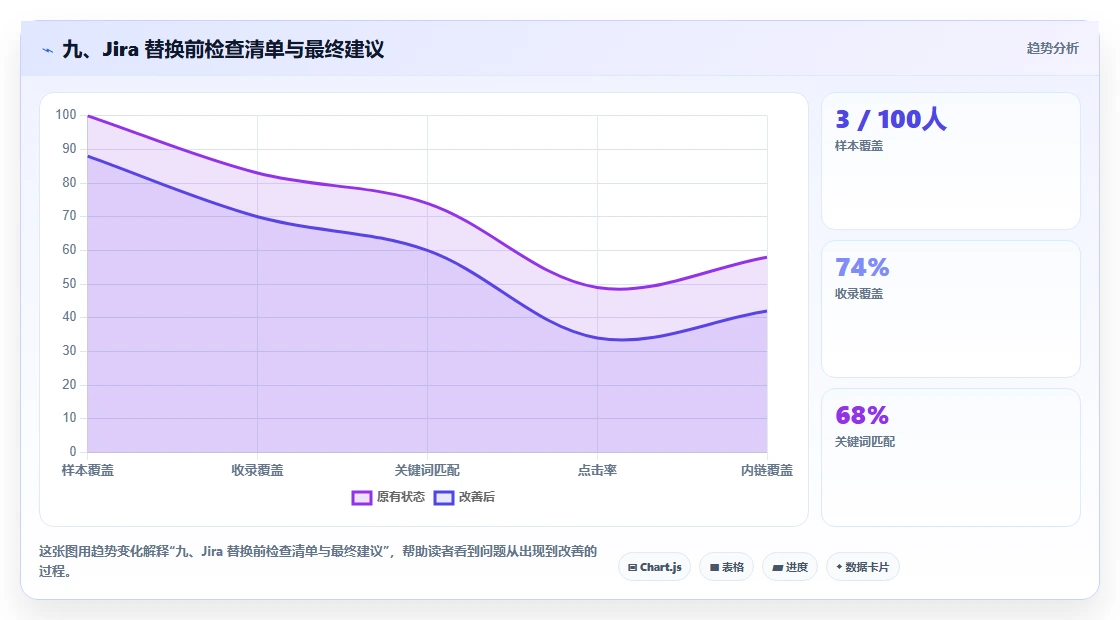
Task: Click the y-axis value 50
Action: tap(69, 284)
